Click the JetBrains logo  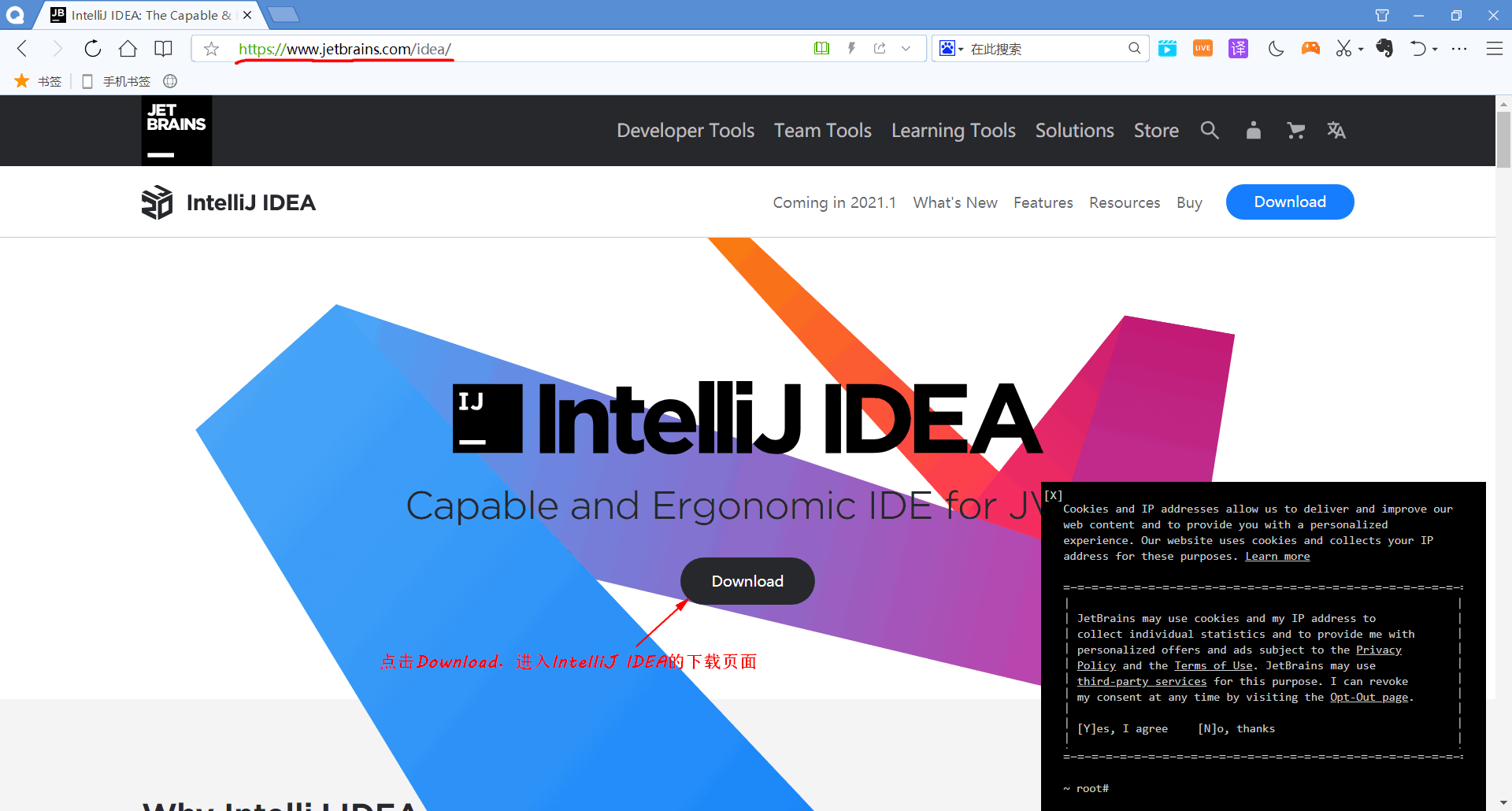click(176, 130)
